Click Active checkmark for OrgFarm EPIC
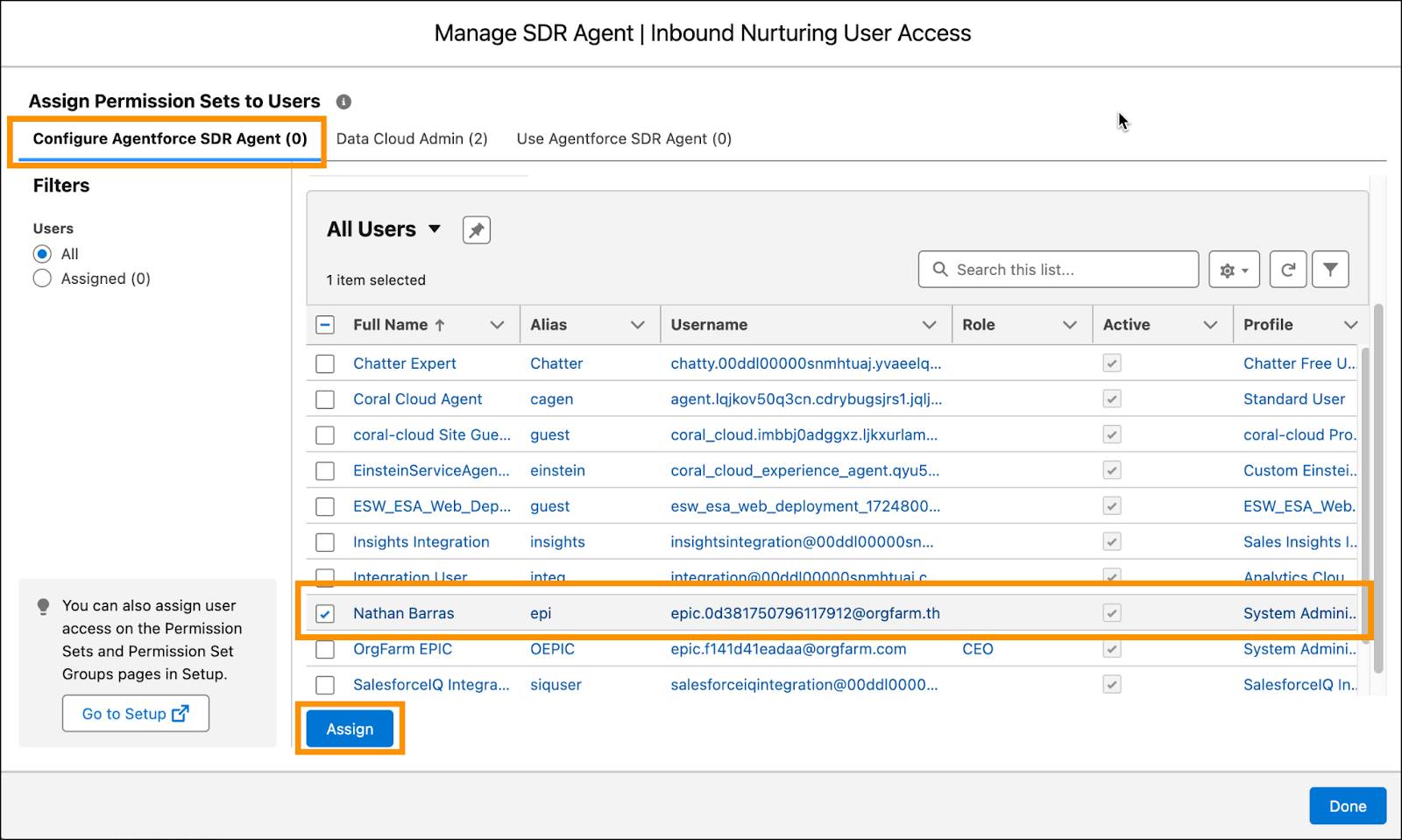 pyautogui.click(x=1112, y=649)
